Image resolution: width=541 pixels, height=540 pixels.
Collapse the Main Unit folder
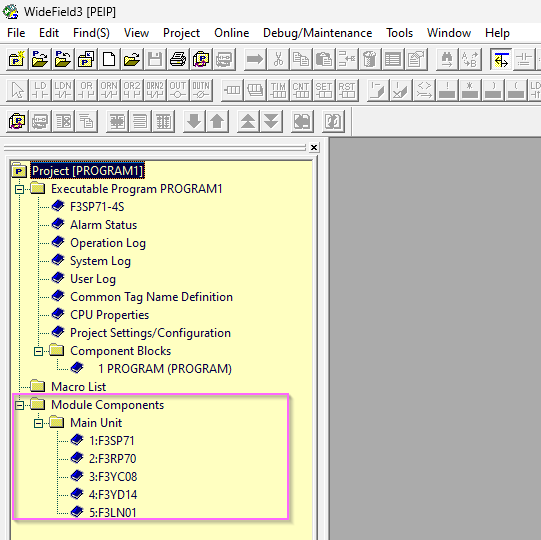[x=39, y=423]
